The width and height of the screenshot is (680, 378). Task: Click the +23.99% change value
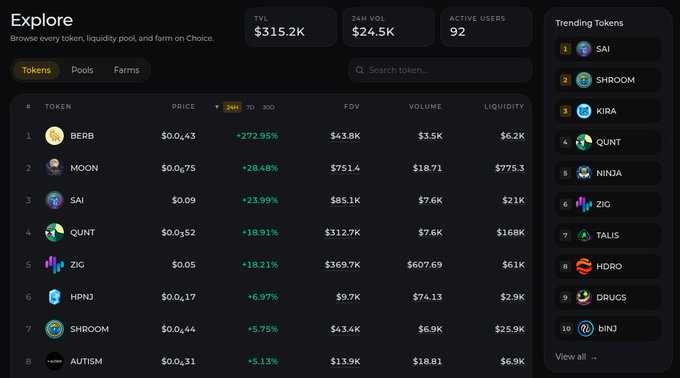click(260, 200)
